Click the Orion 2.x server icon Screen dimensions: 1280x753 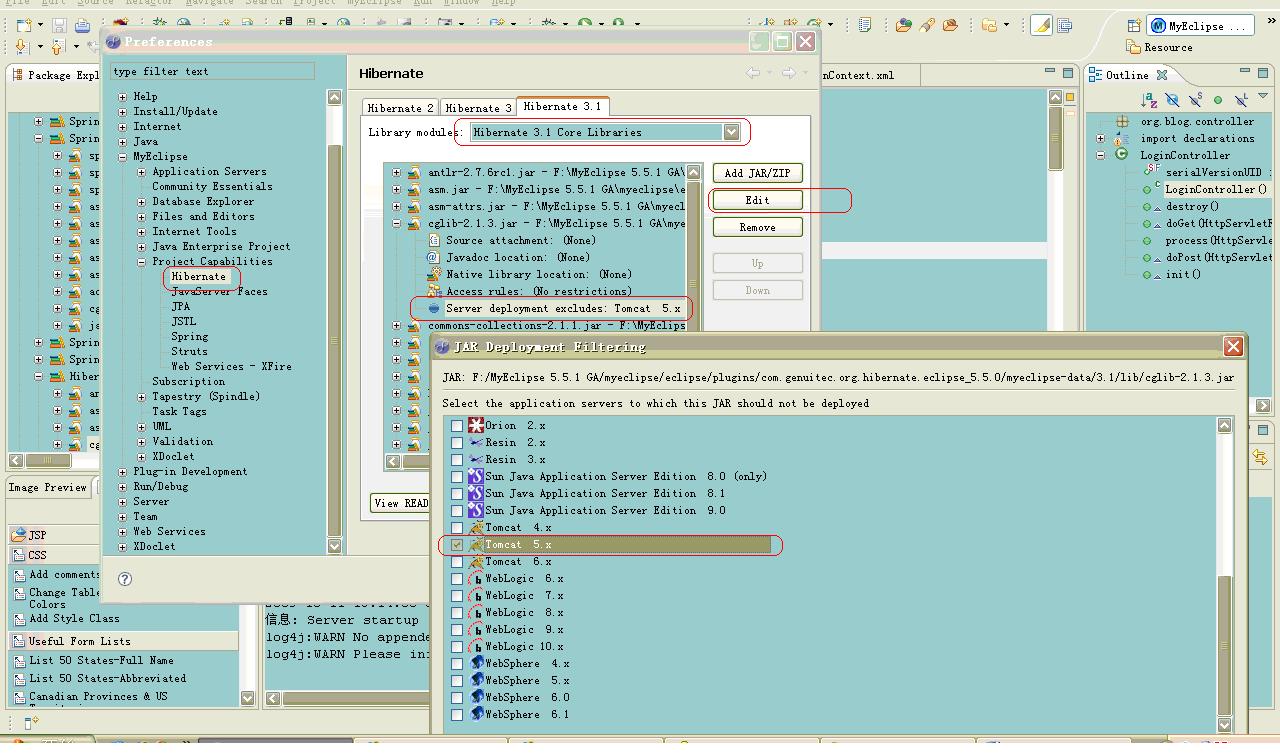(476, 426)
